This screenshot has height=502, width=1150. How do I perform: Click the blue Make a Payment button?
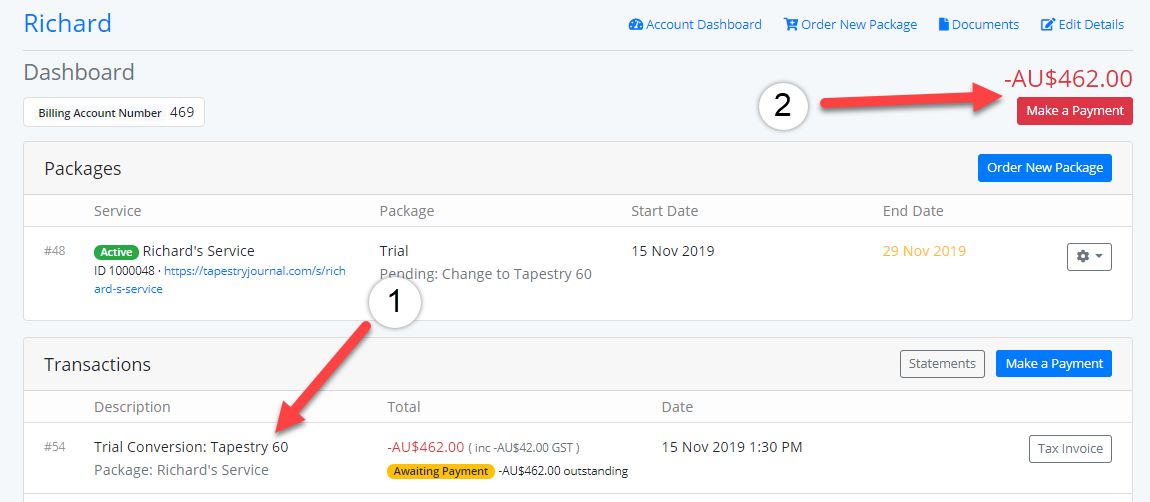(x=1053, y=364)
